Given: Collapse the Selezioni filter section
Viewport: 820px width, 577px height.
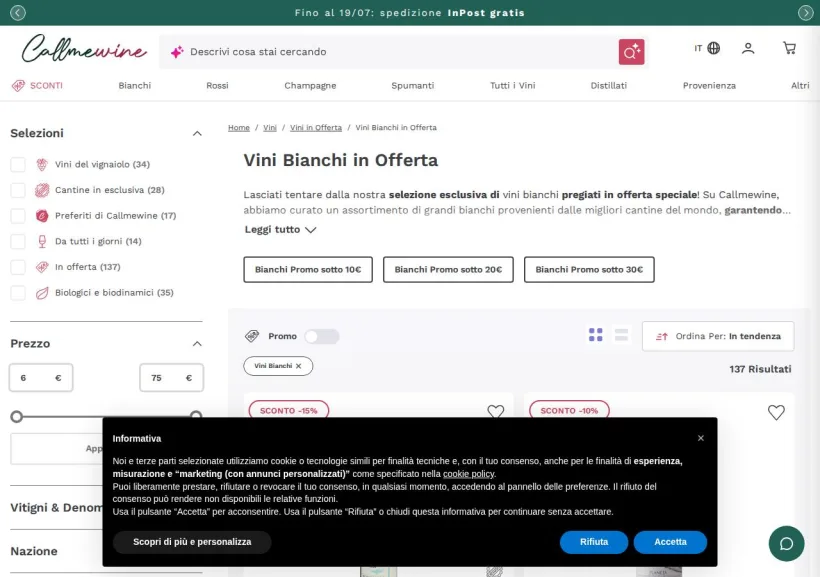Looking at the screenshot, I should pyautogui.click(x=197, y=133).
